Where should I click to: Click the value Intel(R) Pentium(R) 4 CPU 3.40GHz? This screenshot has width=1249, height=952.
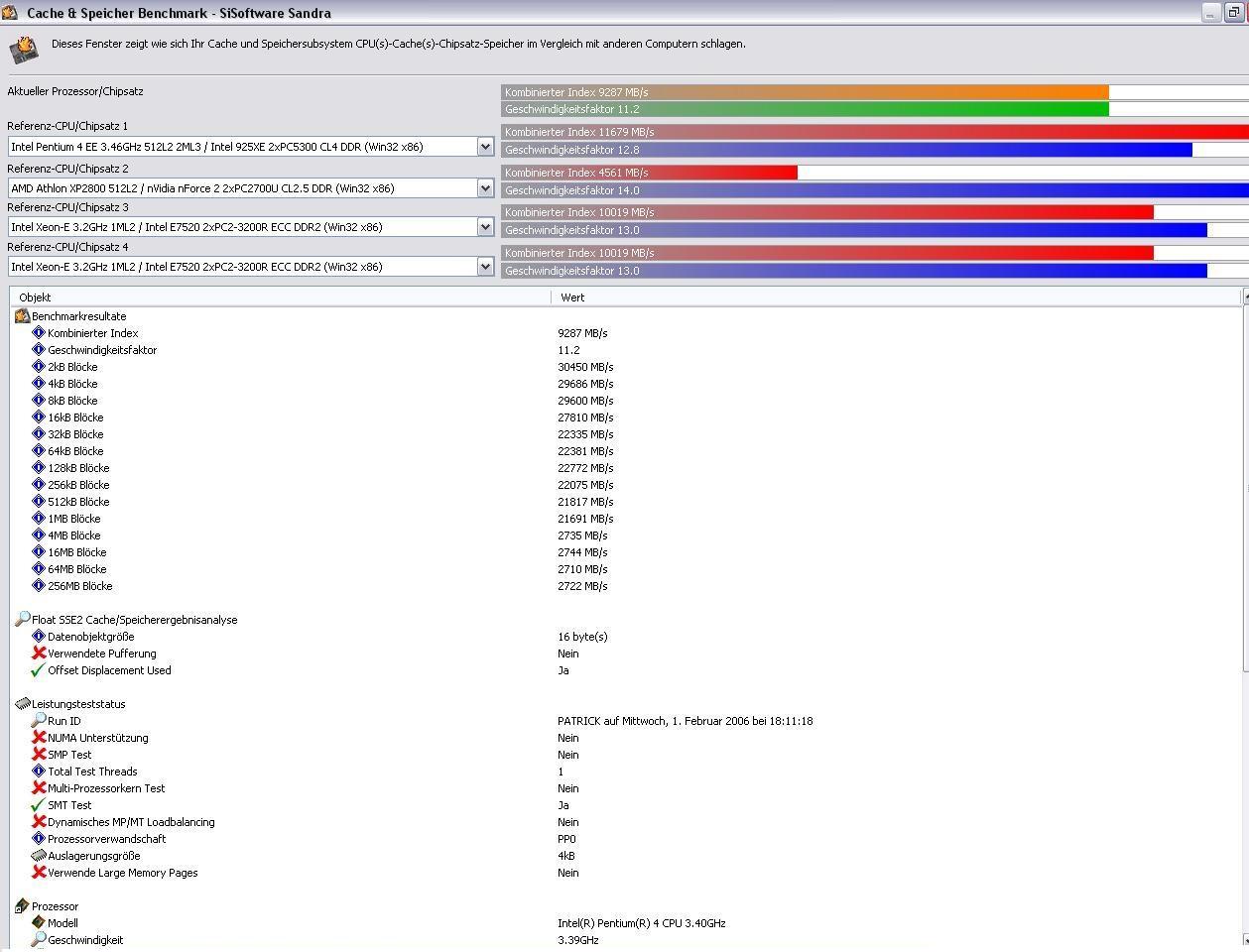point(641,923)
